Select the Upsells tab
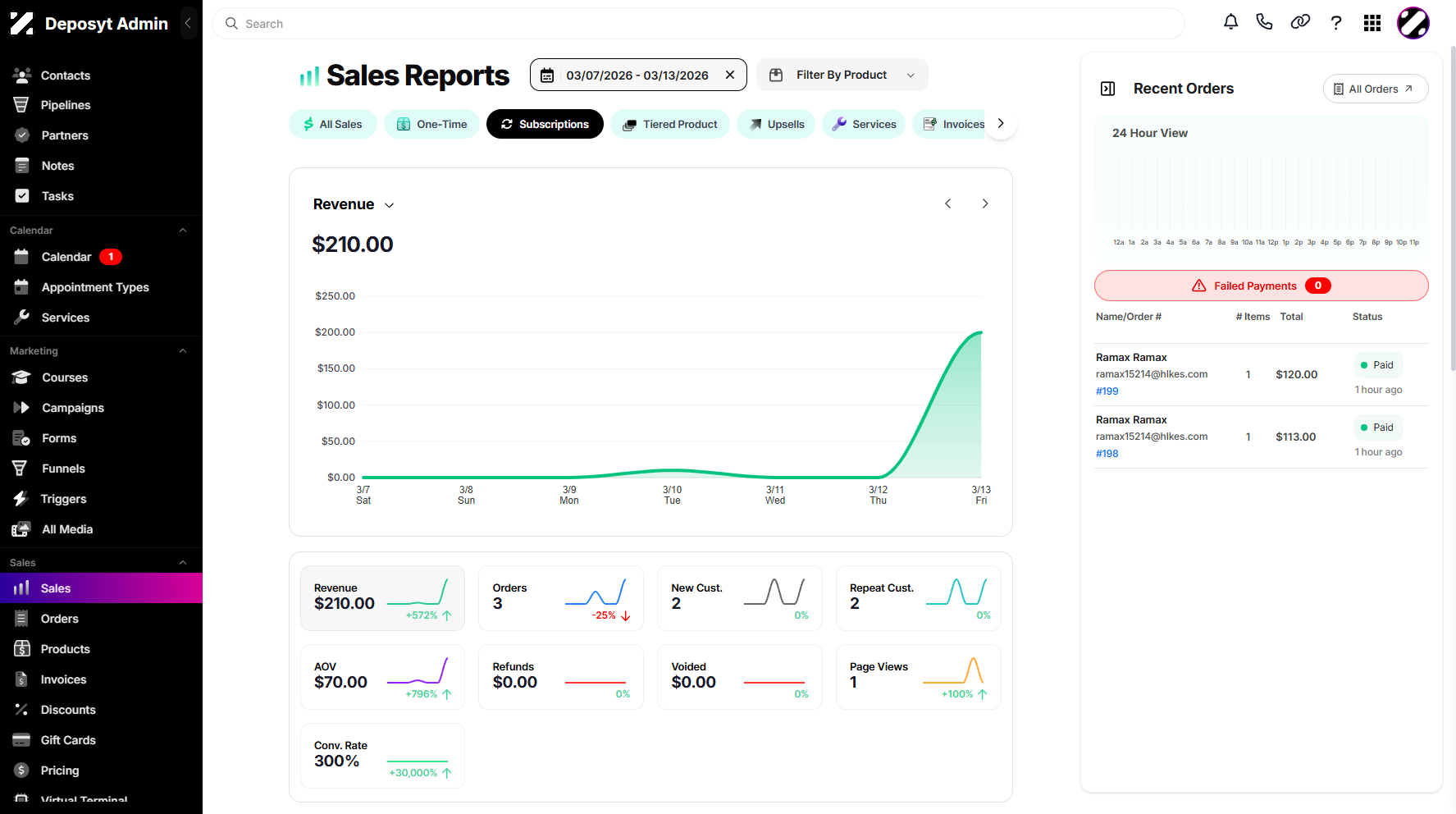 776,124
